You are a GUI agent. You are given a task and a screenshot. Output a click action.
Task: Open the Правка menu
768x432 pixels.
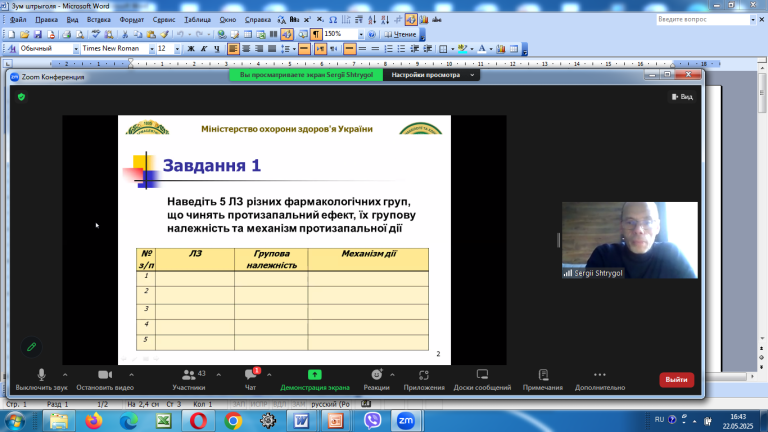(47, 20)
